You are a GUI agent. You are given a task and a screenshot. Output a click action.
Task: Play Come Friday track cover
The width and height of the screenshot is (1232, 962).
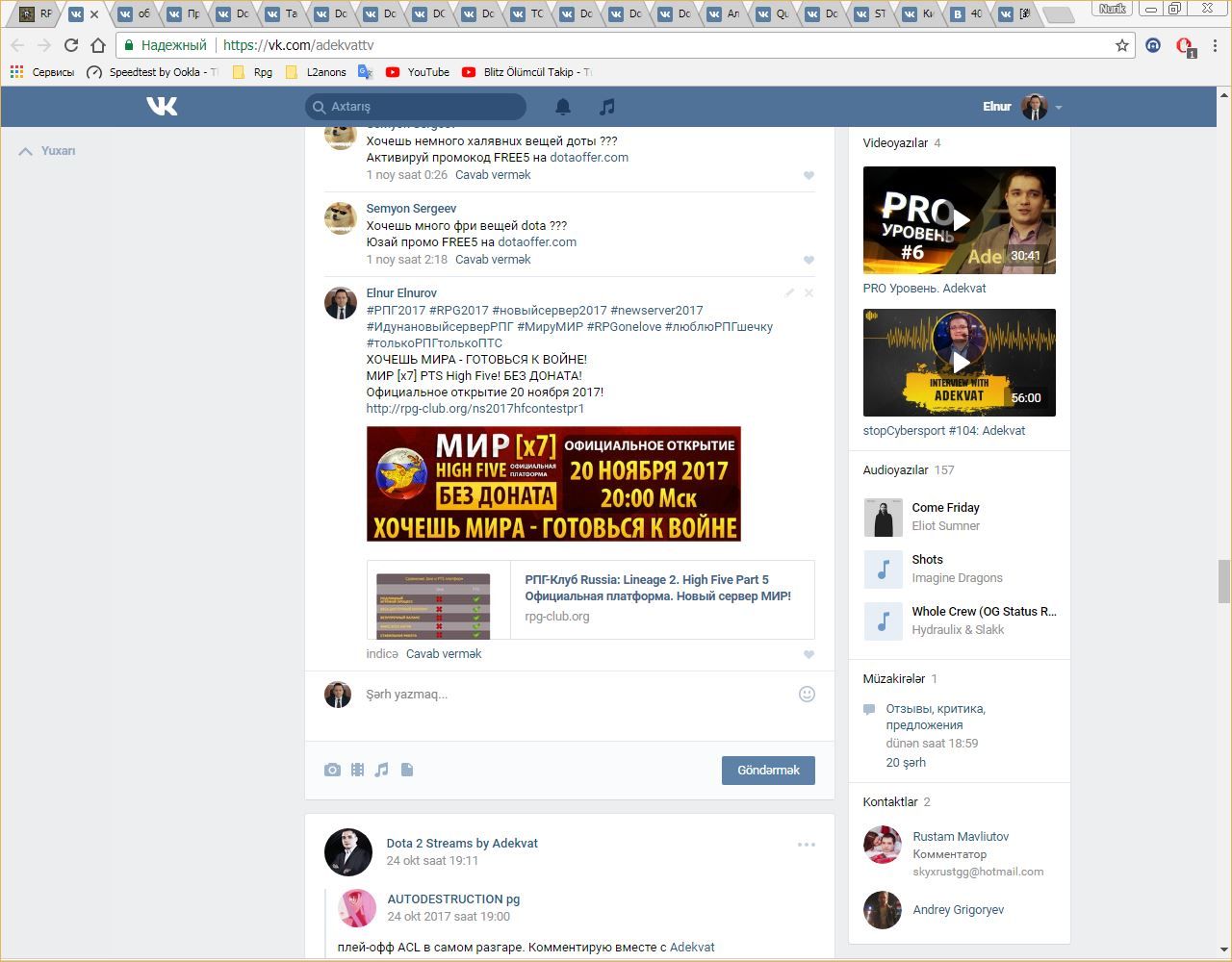[883, 517]
